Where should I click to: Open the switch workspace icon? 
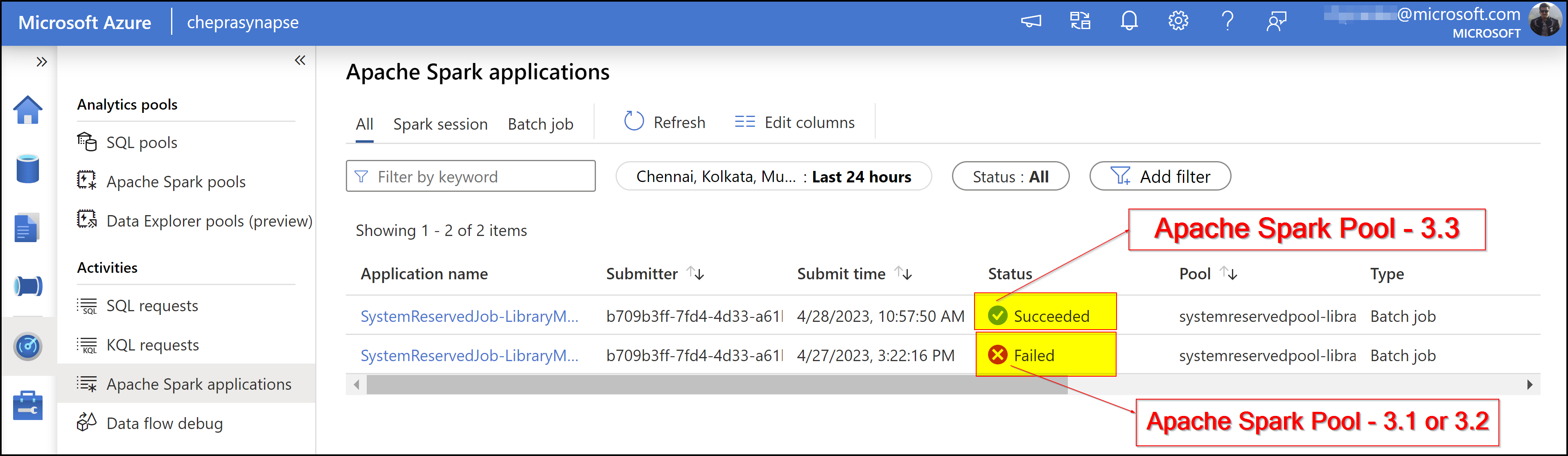[1081, 21]
